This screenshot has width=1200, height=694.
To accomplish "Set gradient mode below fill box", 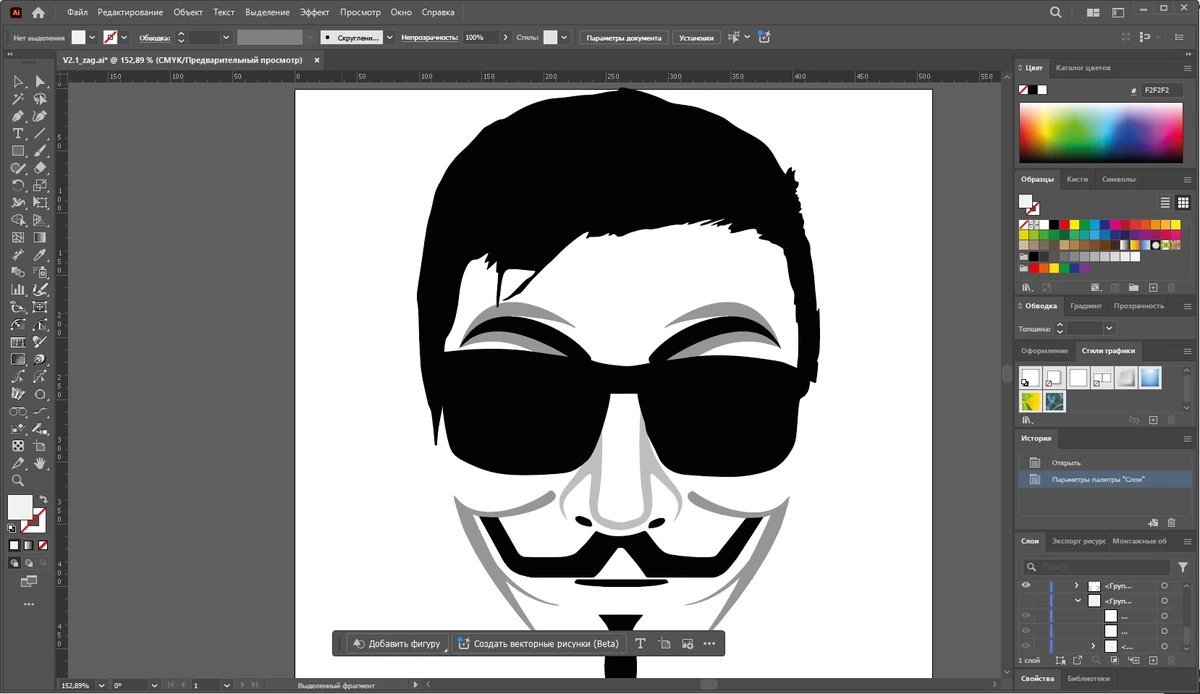I will click(x=27, y=545).
